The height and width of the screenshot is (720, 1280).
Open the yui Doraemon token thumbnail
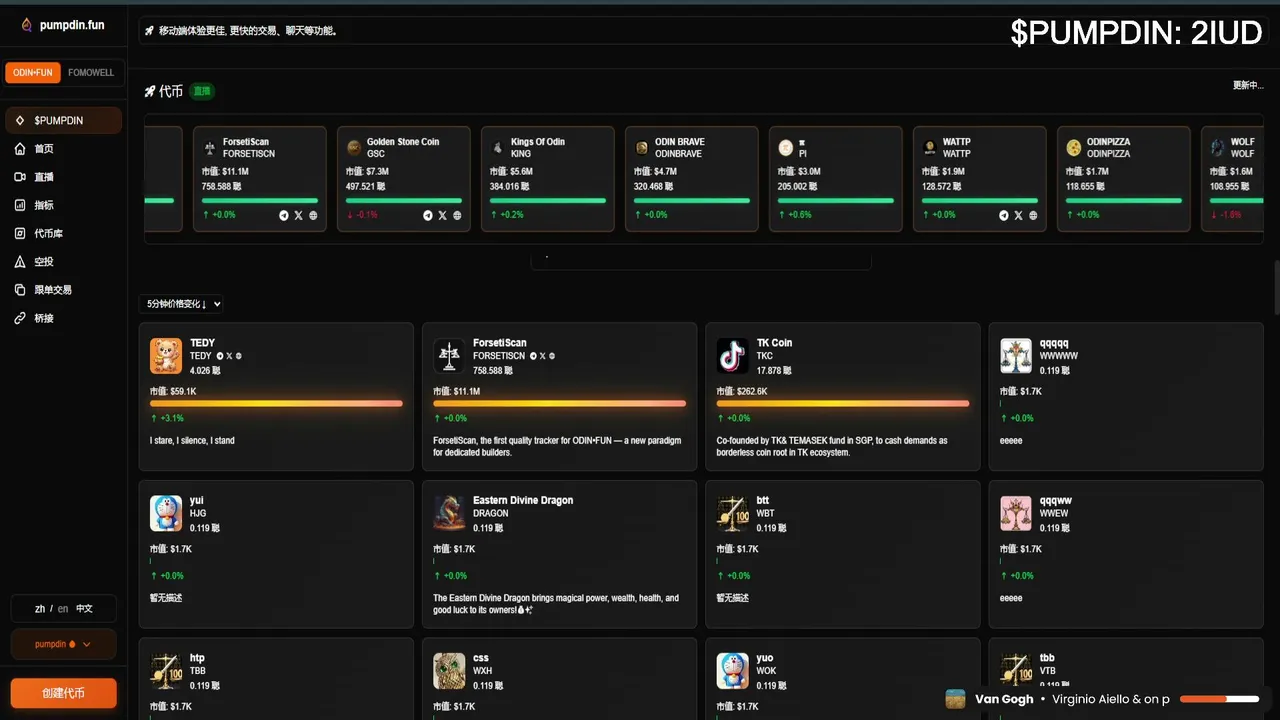click(x=166, y=513)
